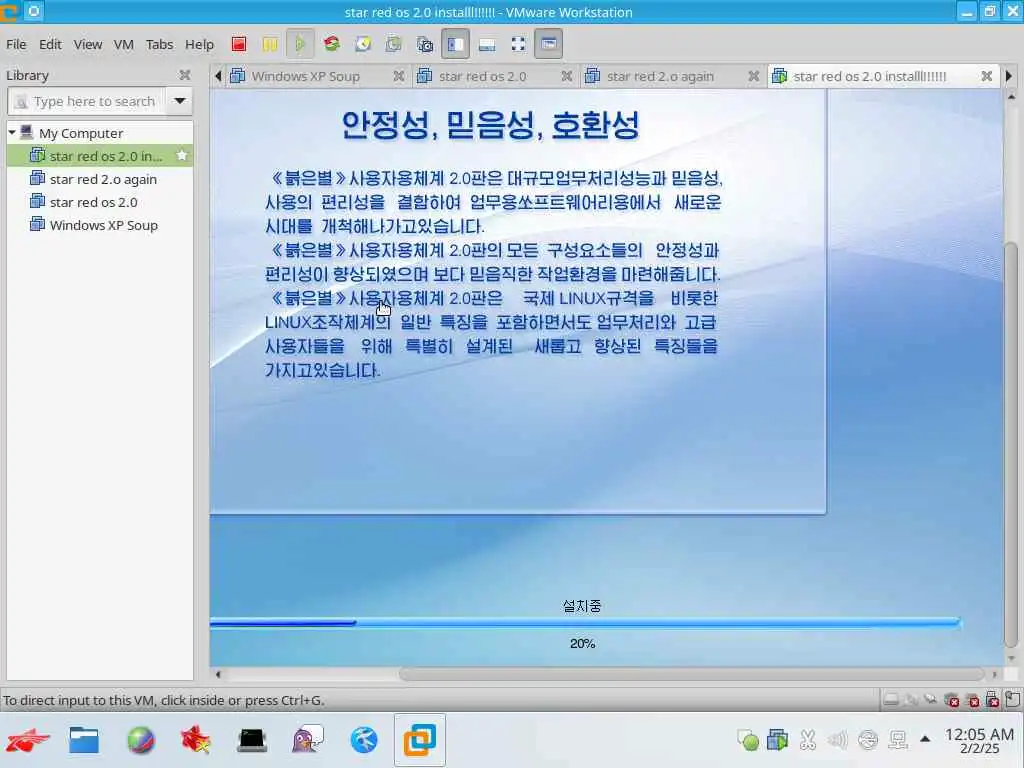Click the USB device status icon
The image size is (1024, 768).
[x=993, y=700]
